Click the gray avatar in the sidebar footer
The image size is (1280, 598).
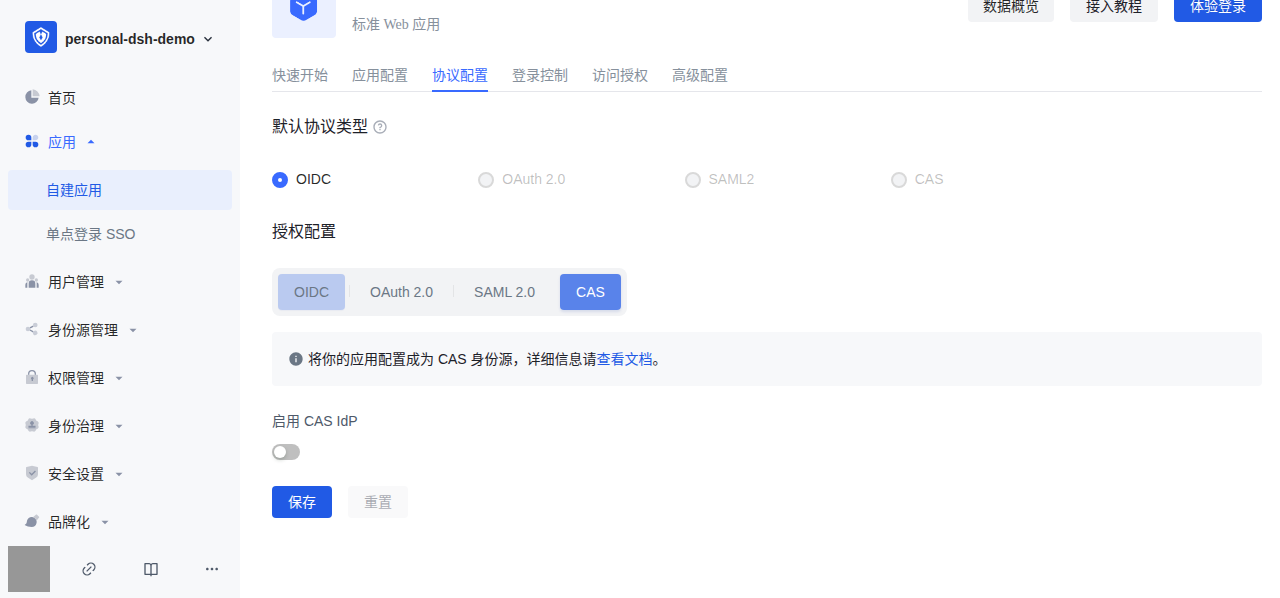(29, 569)
